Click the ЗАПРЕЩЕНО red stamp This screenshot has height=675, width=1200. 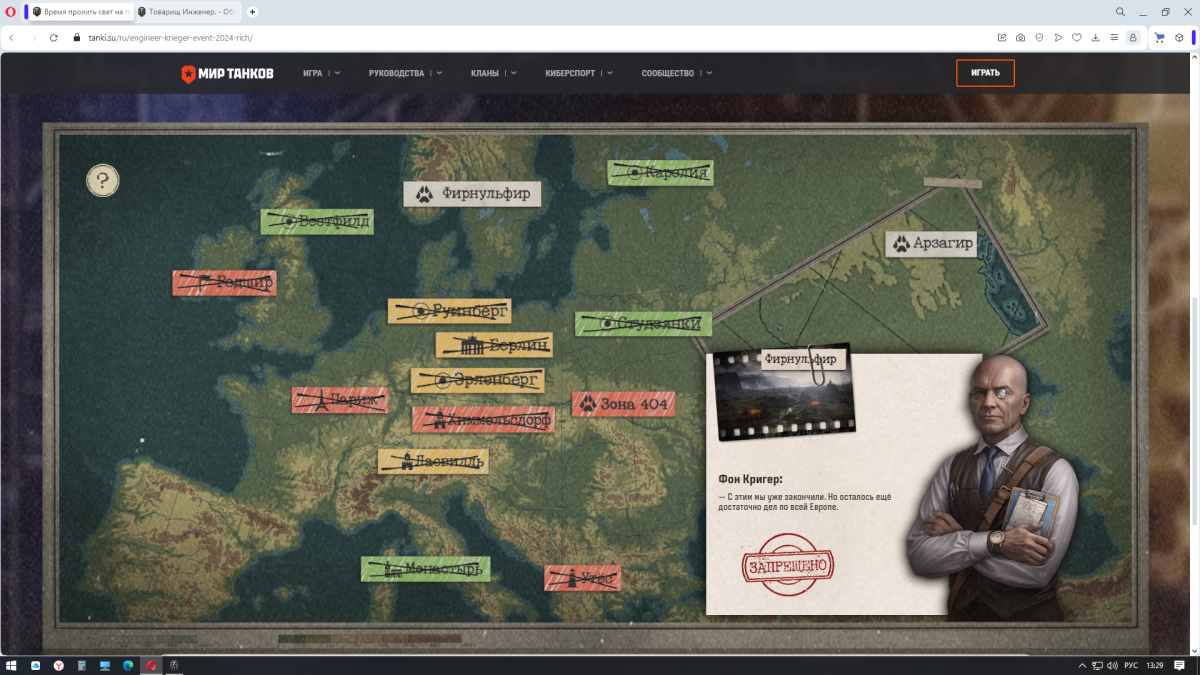[x=787, y=564]
